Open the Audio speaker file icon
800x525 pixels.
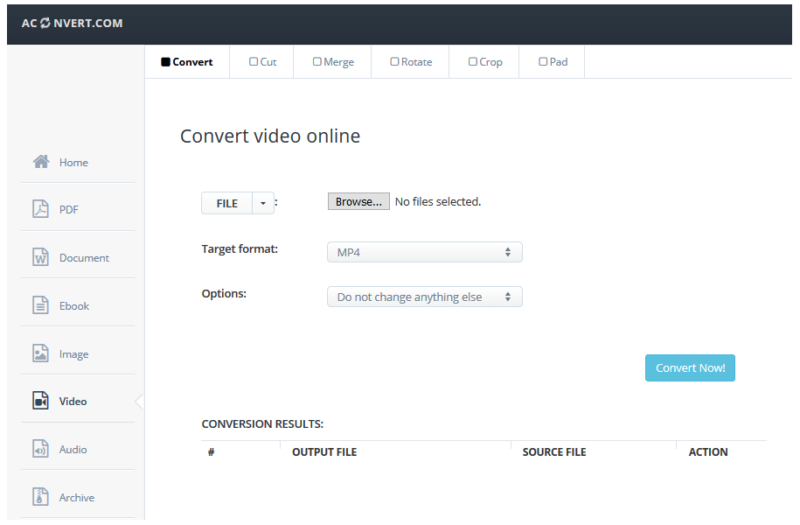(40, 449)
